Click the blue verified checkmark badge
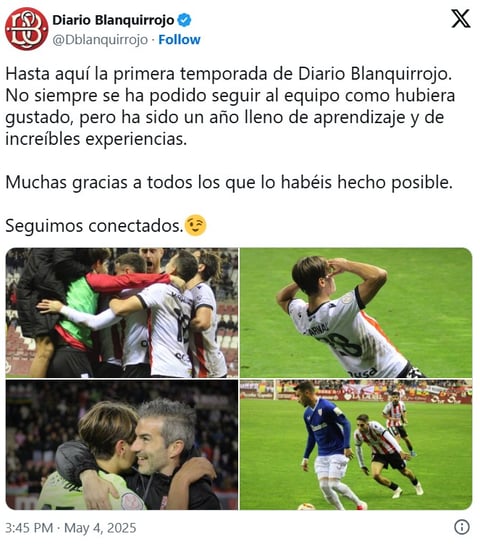The width and height of the screenshot is (480, 544). (x=184, y=20)
